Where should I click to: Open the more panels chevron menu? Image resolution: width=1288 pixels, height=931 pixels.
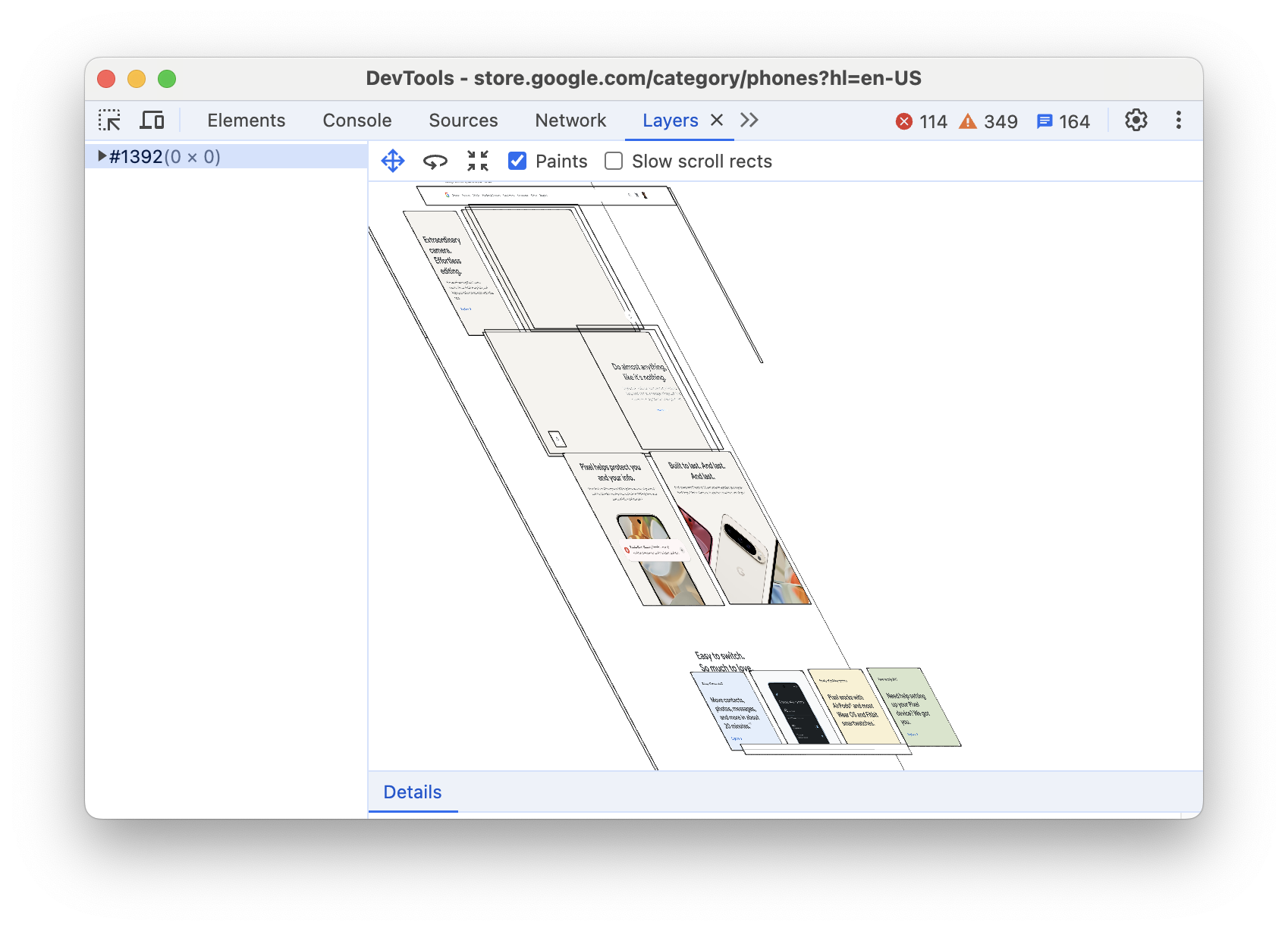tap(749, 120)
